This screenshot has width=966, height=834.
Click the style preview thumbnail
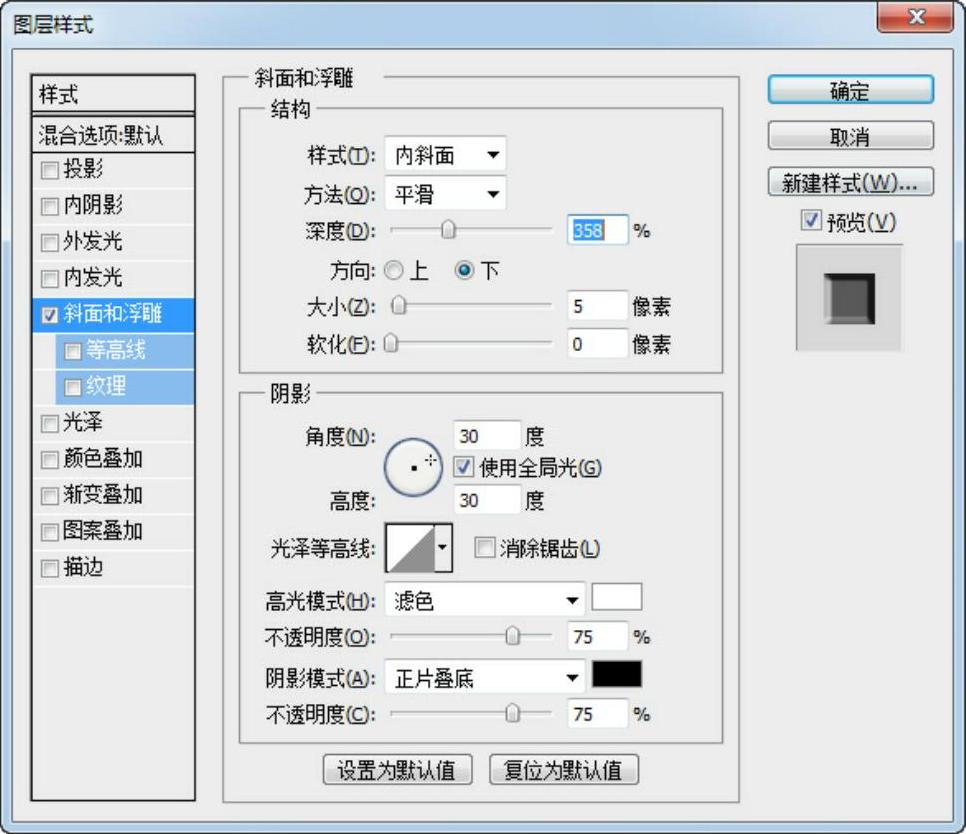tap(849, 298)
